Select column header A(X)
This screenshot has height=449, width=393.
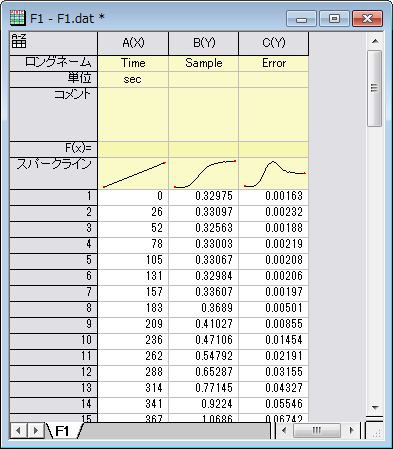click(x=133, y=43)
